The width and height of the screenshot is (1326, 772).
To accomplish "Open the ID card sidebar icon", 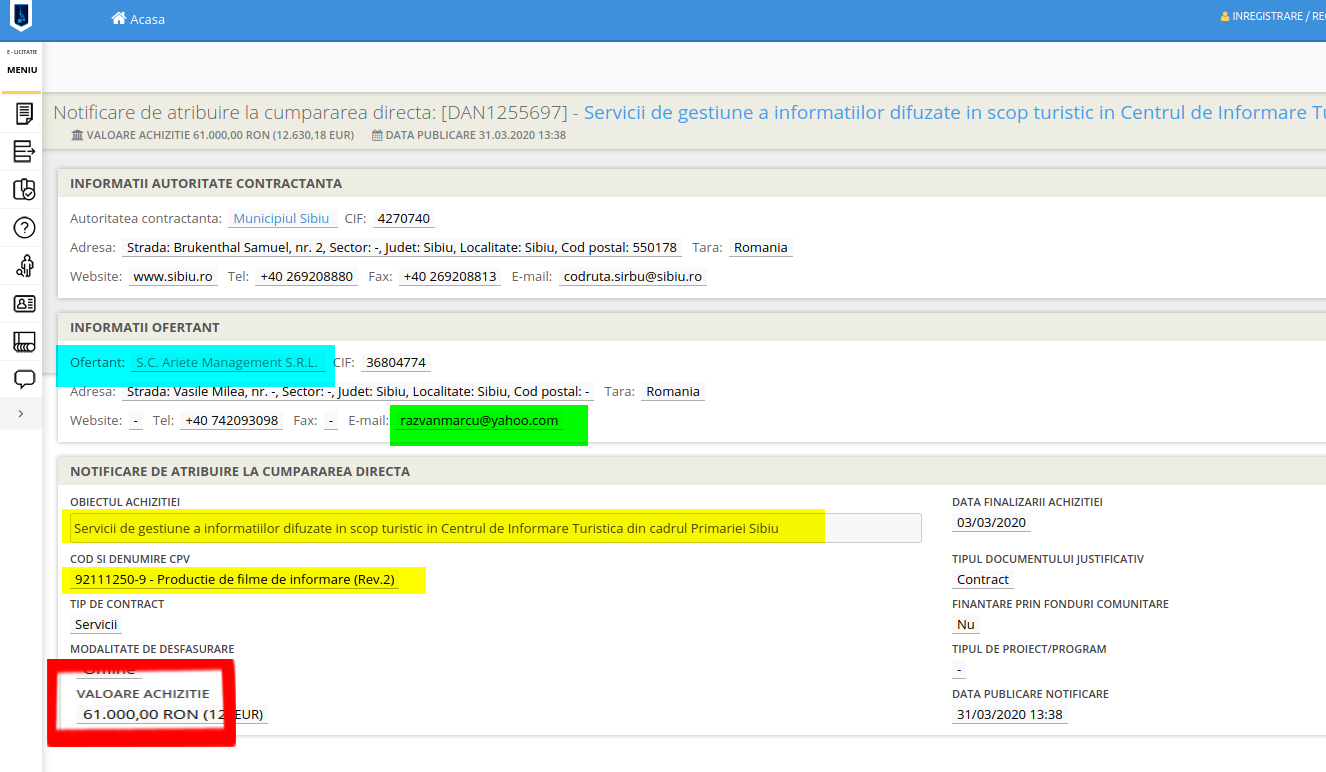I will point(24,303).
